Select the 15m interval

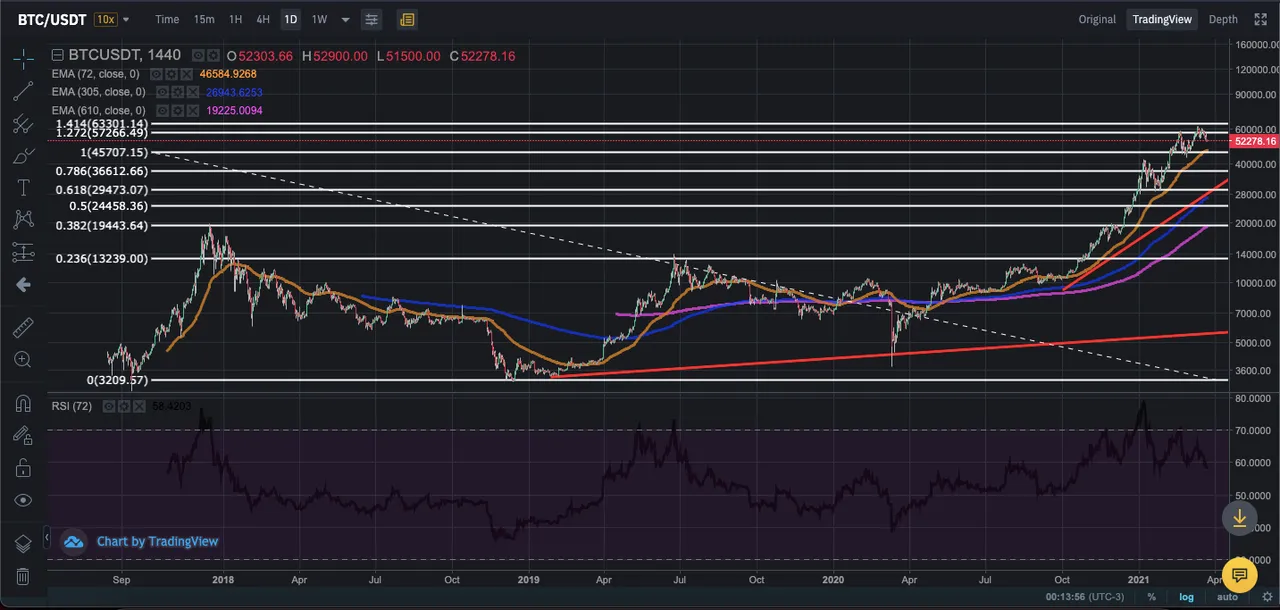(204, 19)
